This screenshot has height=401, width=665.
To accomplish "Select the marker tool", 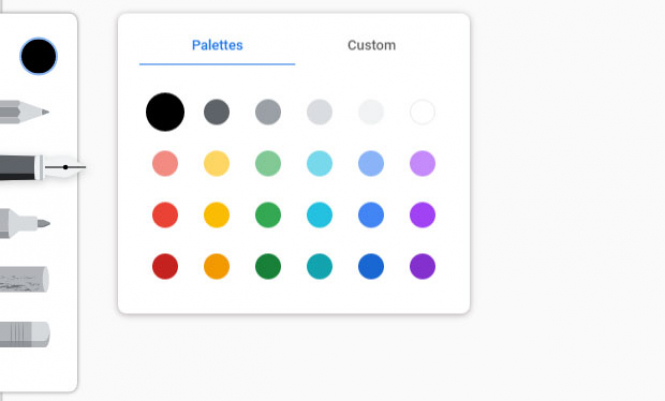I will (x=24, y=222).
